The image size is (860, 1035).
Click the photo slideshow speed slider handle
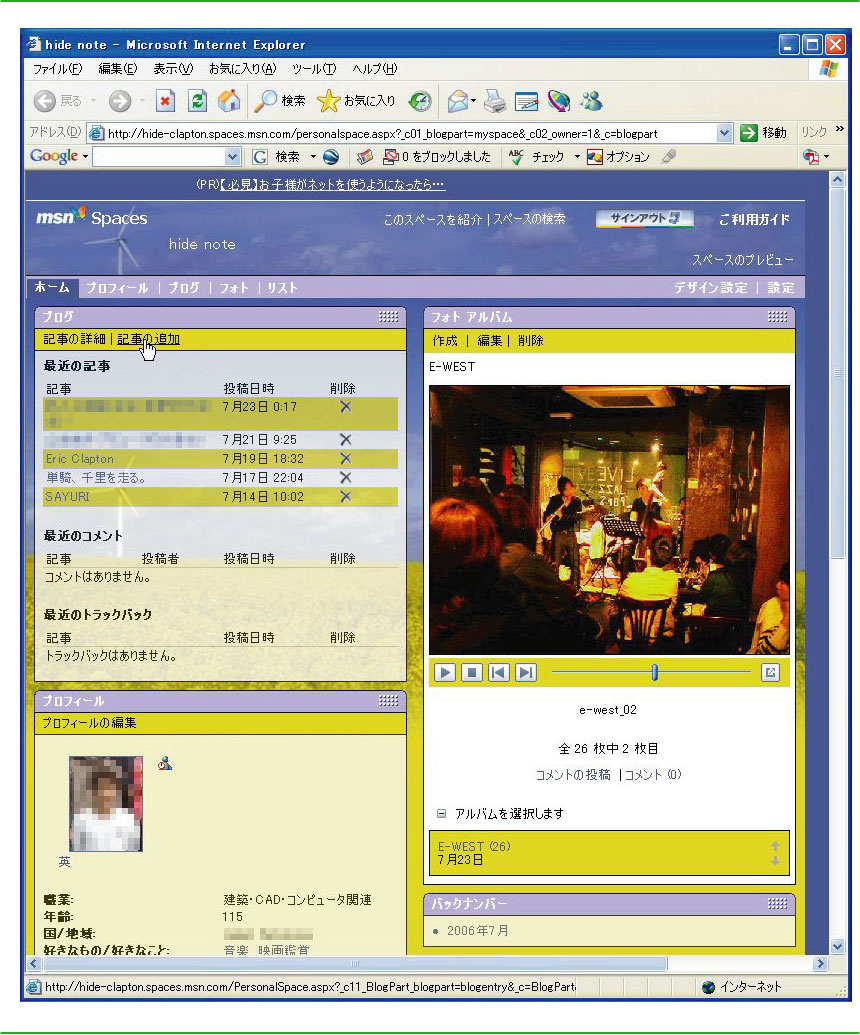(x=655, y=673)
